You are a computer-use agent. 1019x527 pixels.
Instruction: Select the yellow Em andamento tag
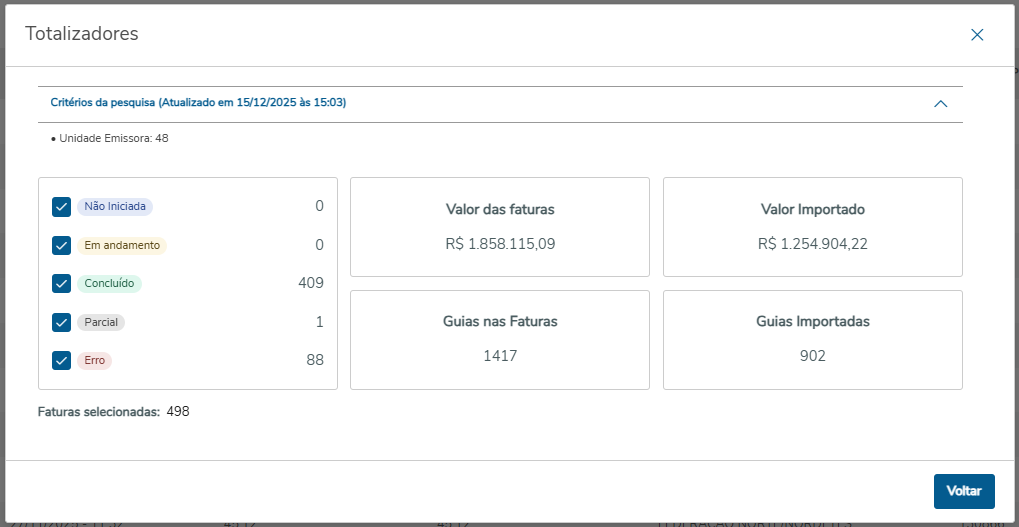pos(121,245)
